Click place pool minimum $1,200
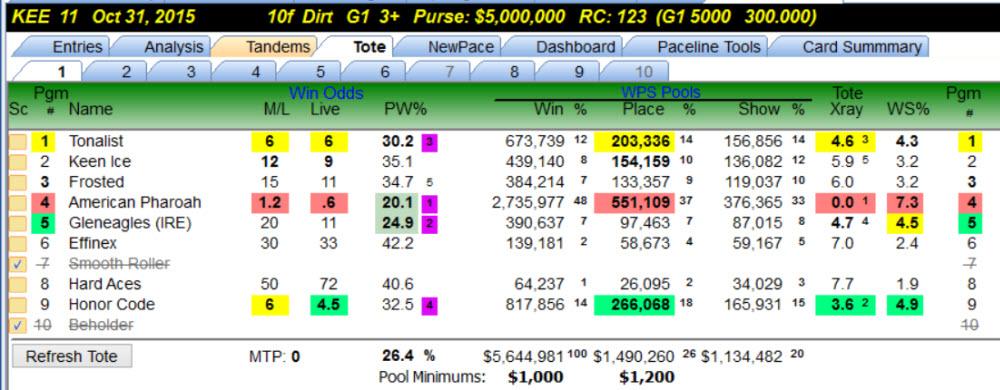1000x390 pixels. tap(647, 377)
